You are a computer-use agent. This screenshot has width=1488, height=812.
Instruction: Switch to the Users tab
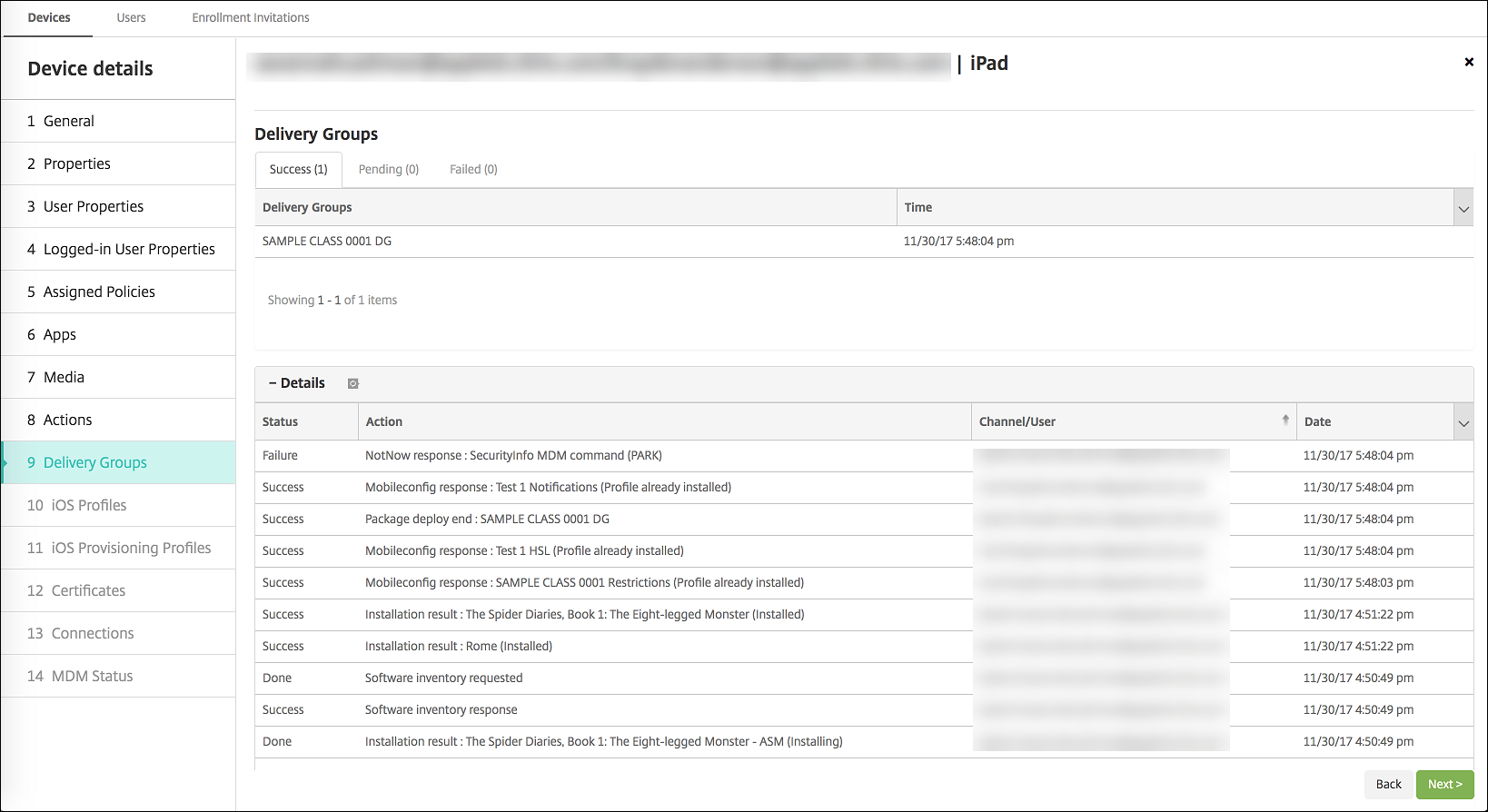(131, 17)
